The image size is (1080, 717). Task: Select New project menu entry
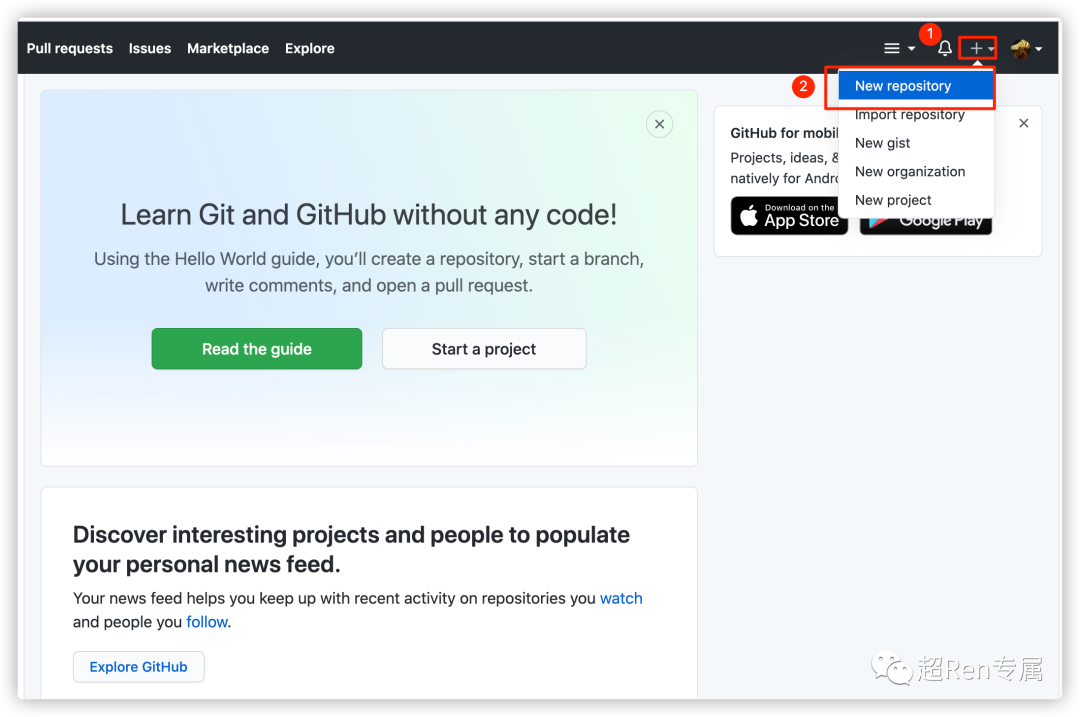[x=916, y=200]
